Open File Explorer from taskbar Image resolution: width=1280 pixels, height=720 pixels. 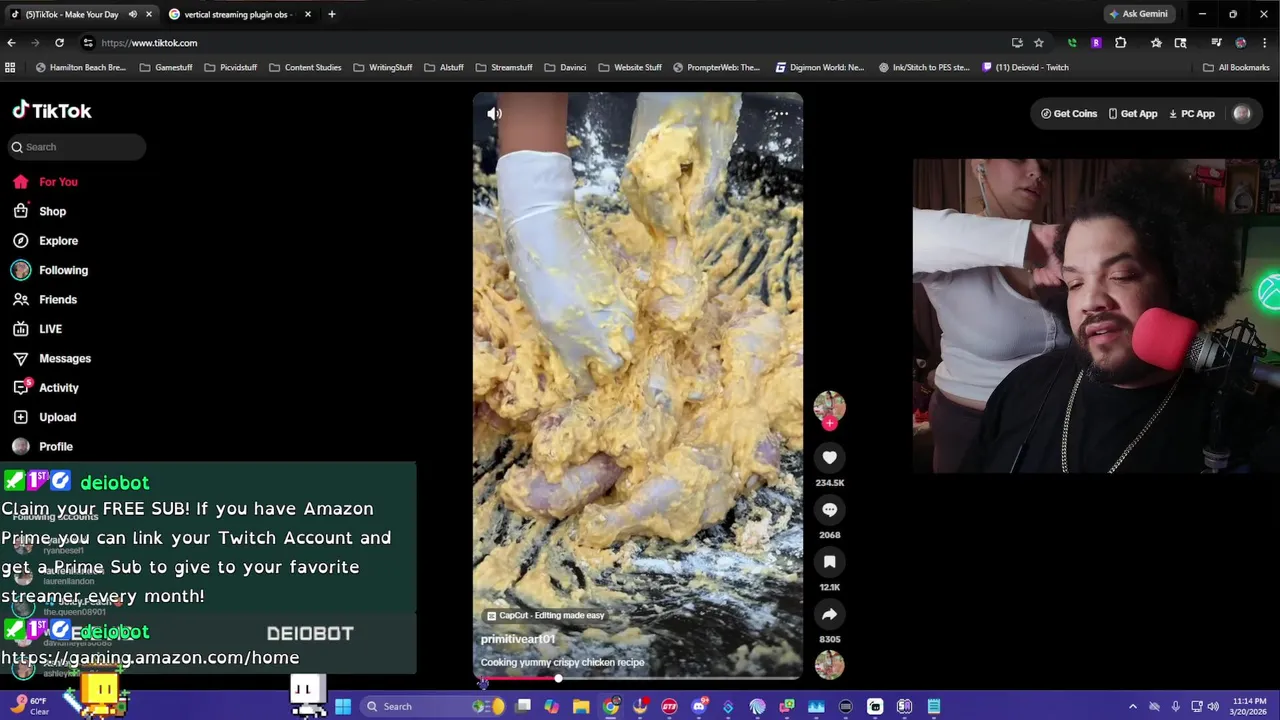point(581,706)
